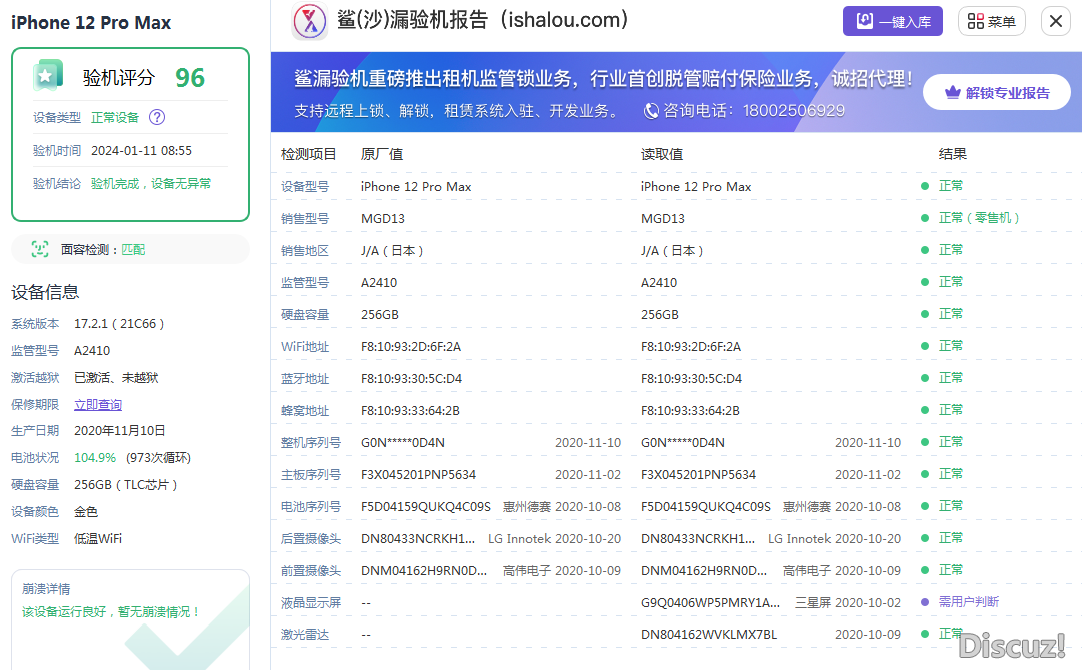Click the factory 电池序列号 F5D04159QUKQ4C09S

click(x=426, y=506)
